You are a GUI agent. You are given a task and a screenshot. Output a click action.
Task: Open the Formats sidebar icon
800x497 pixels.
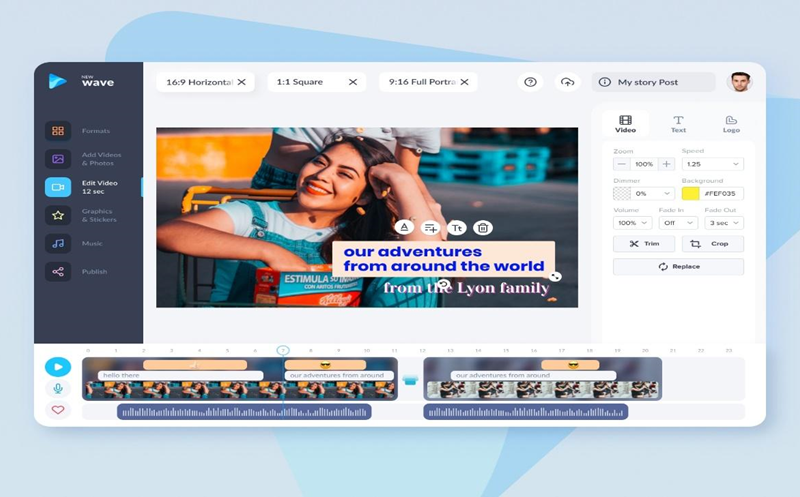(x=58, y=131)
